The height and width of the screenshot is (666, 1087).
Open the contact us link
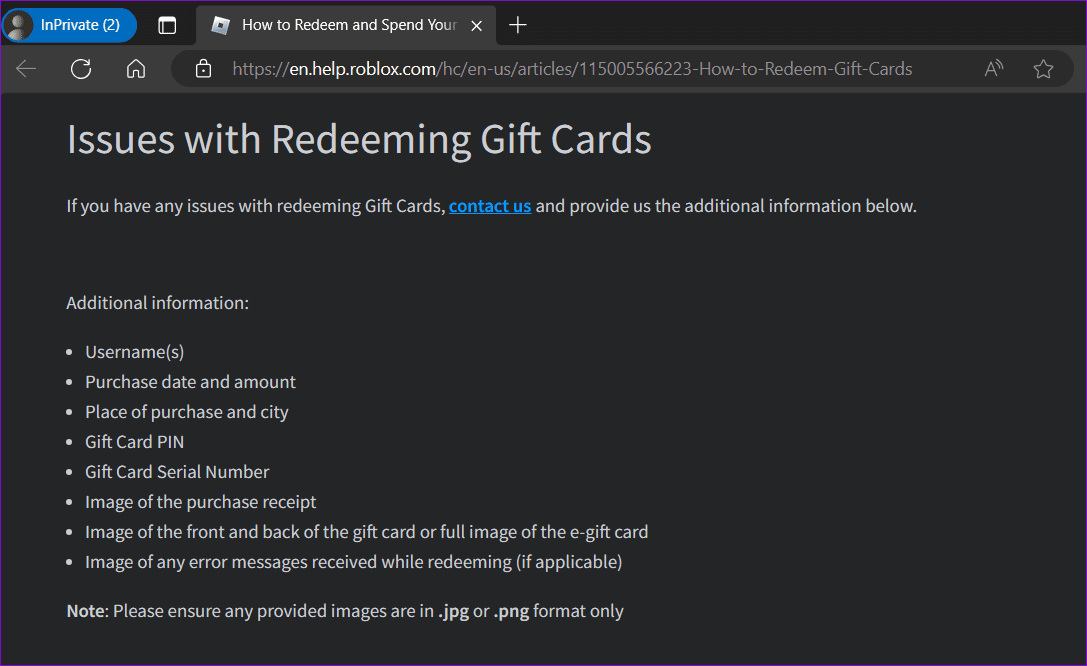click(490, 206)
